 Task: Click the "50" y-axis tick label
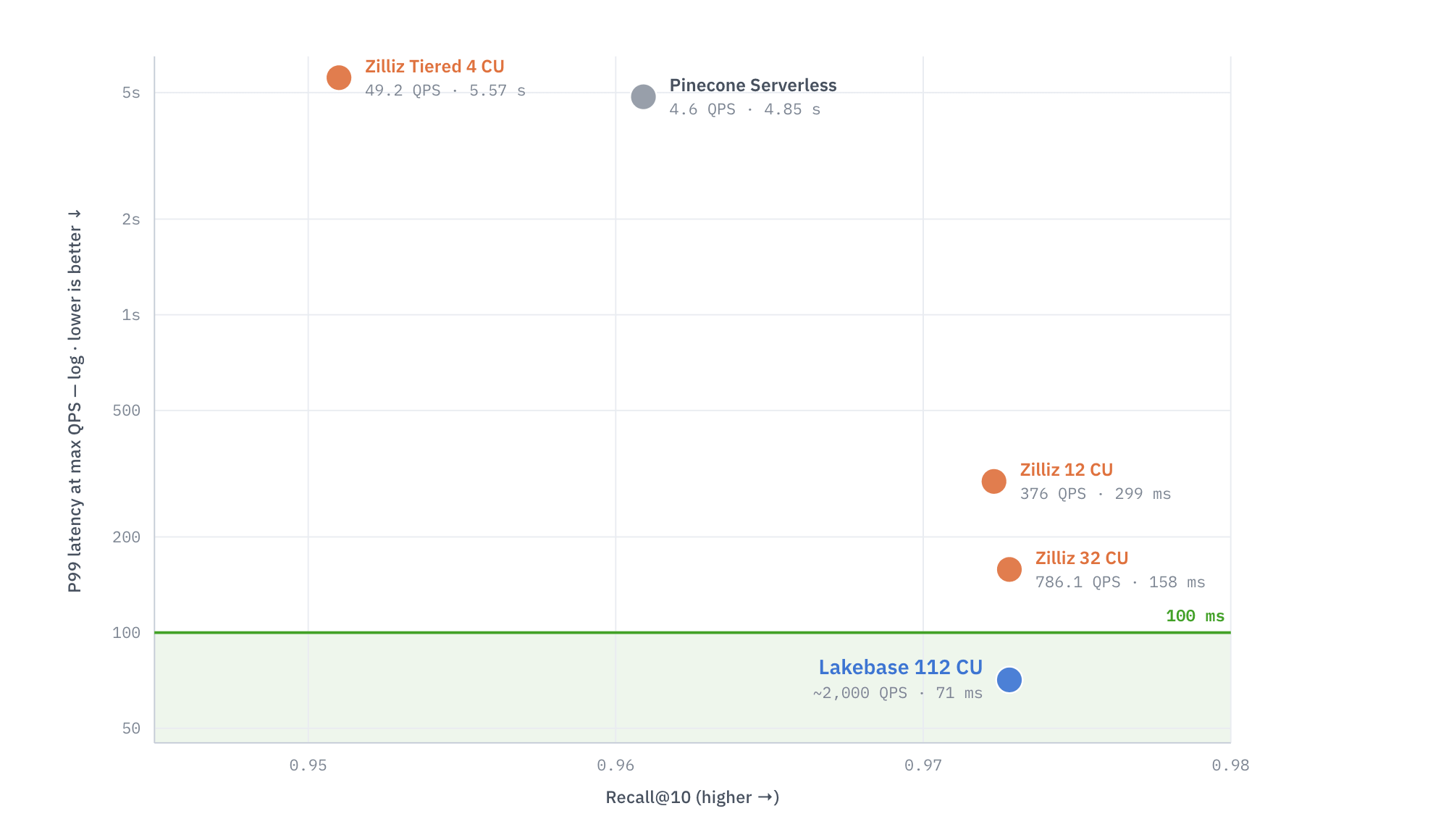[131, 728]
